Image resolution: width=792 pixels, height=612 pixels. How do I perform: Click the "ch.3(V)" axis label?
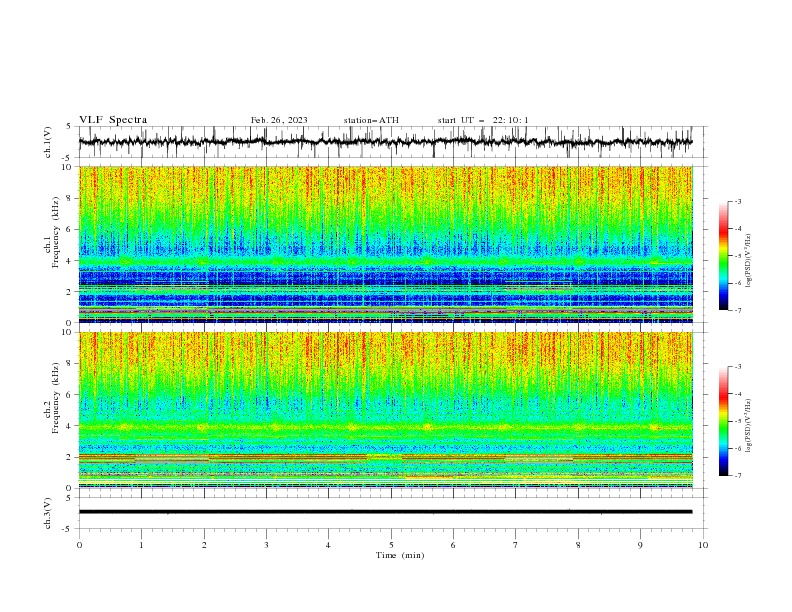point(48,513)
